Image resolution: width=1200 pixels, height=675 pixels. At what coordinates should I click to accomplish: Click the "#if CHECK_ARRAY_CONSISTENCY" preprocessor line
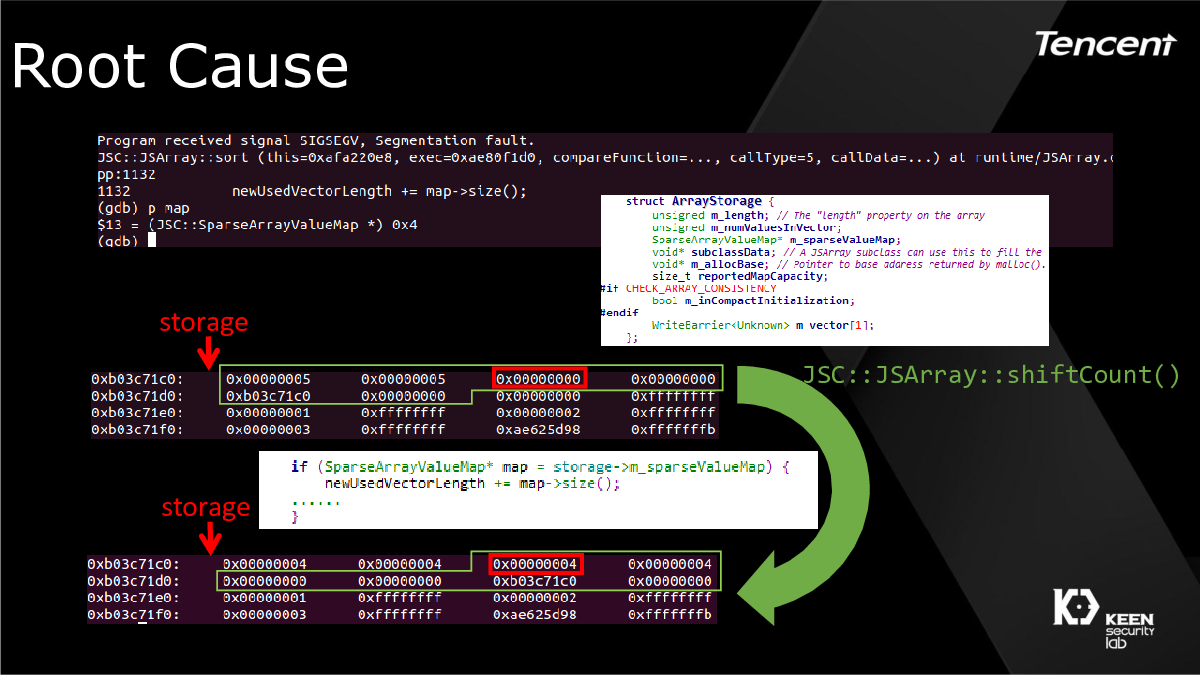point(688,288)
